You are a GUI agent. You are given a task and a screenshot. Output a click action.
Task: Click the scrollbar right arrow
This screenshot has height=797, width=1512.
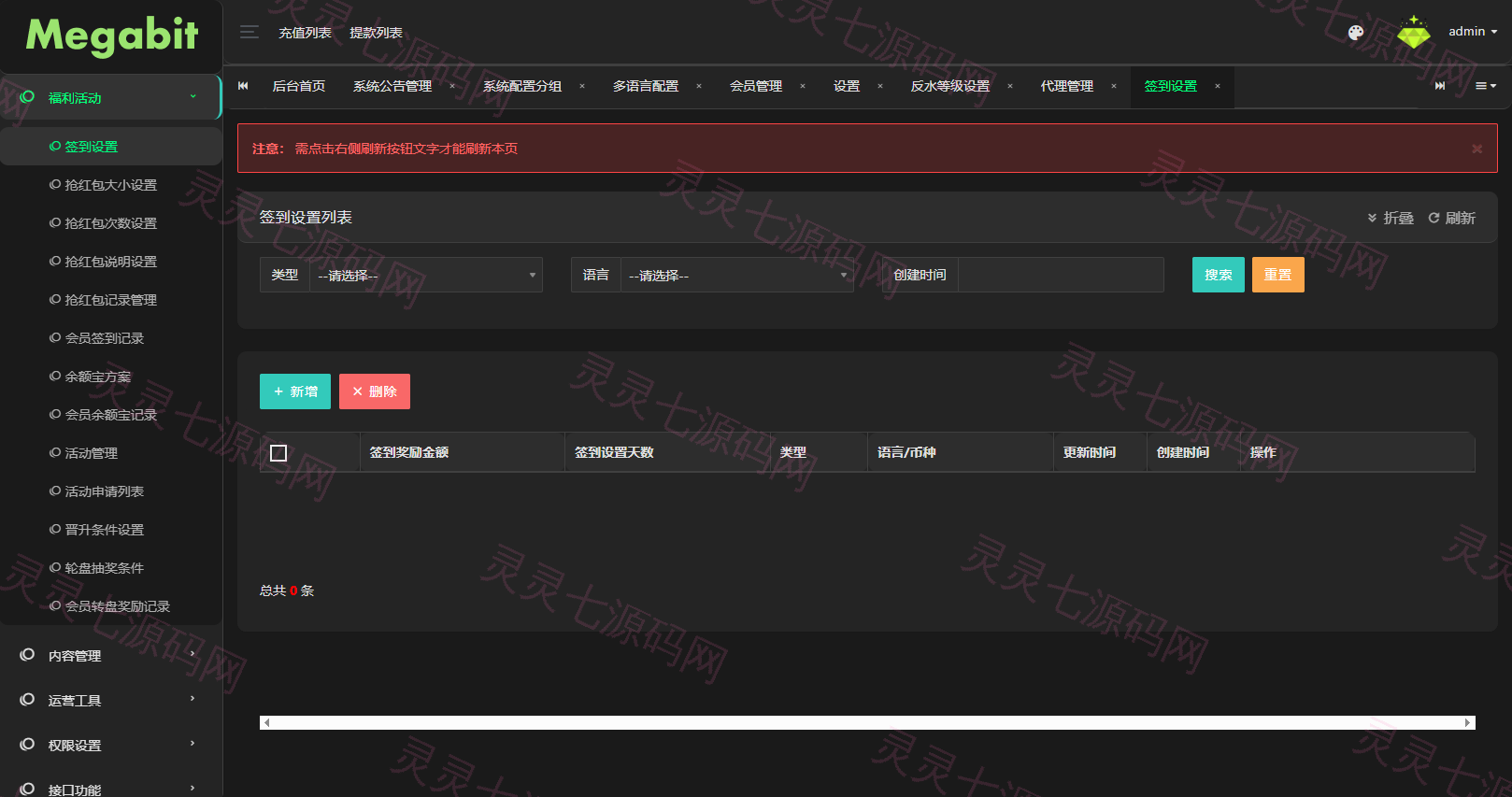tap(1469, 722)
